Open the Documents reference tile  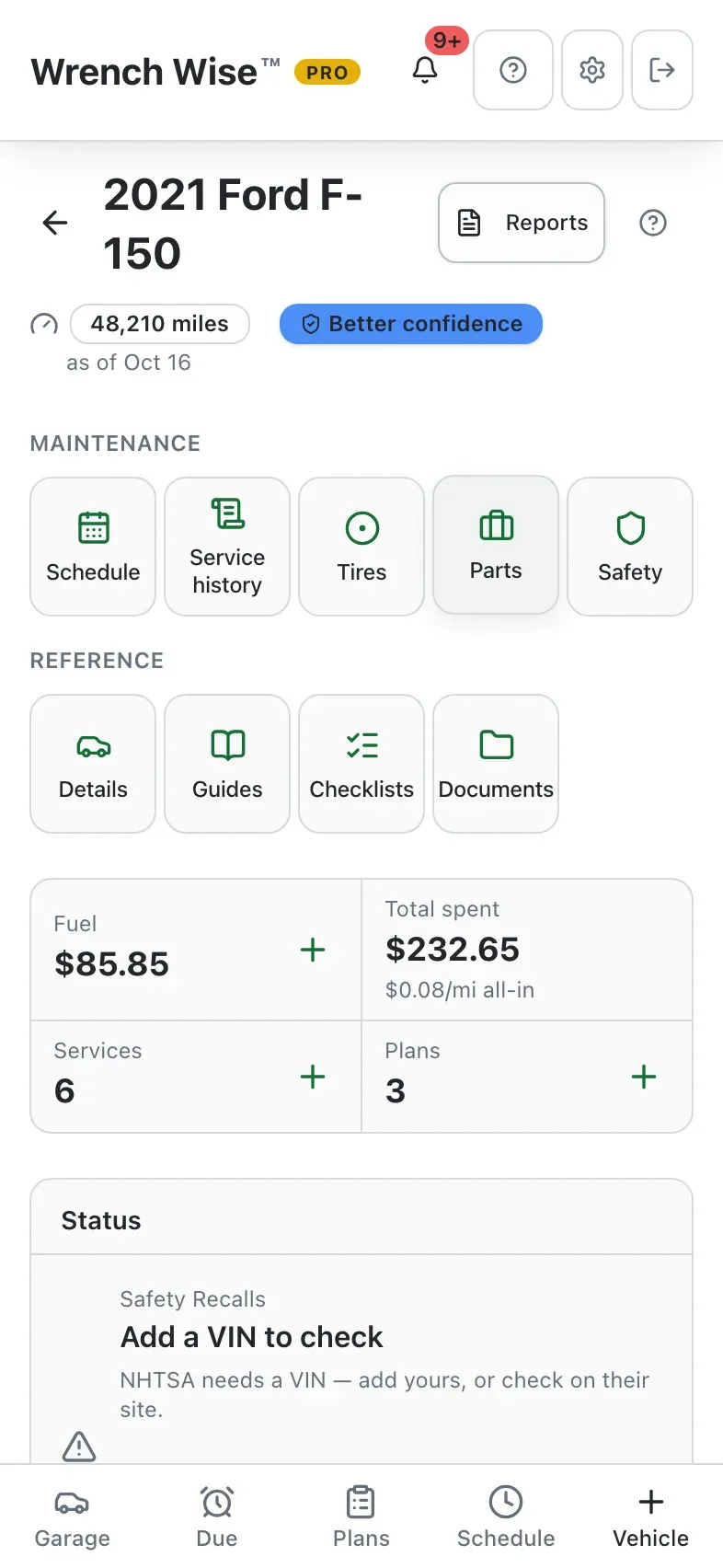coord(496,764)
